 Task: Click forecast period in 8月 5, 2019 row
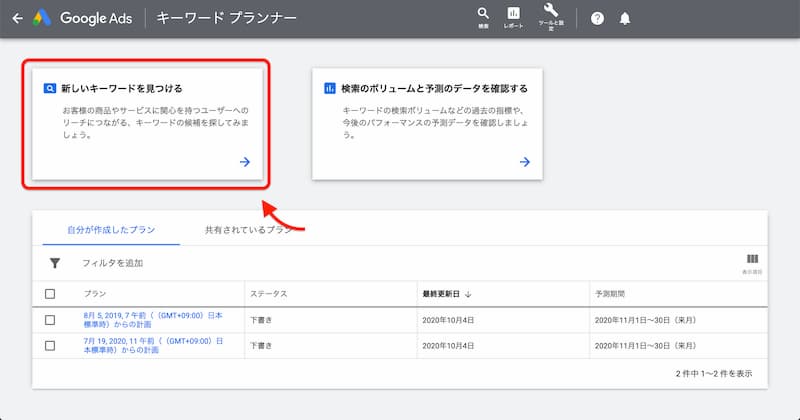(x=645, y=320)
